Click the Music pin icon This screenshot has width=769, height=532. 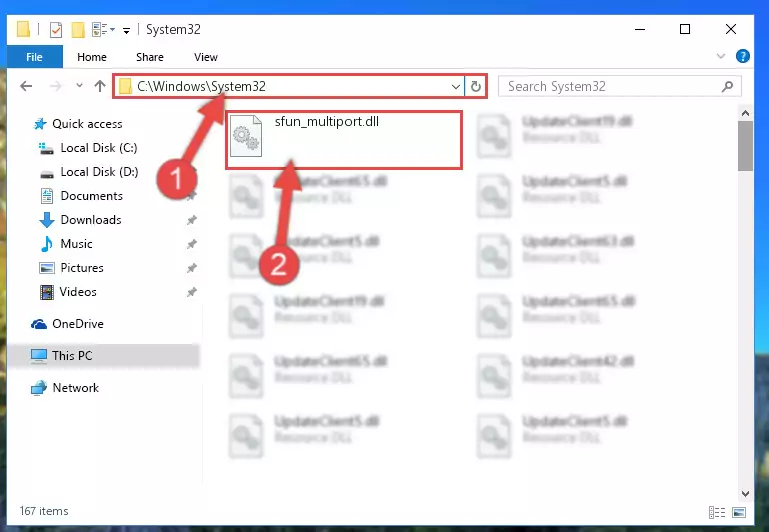coord(192,244)
